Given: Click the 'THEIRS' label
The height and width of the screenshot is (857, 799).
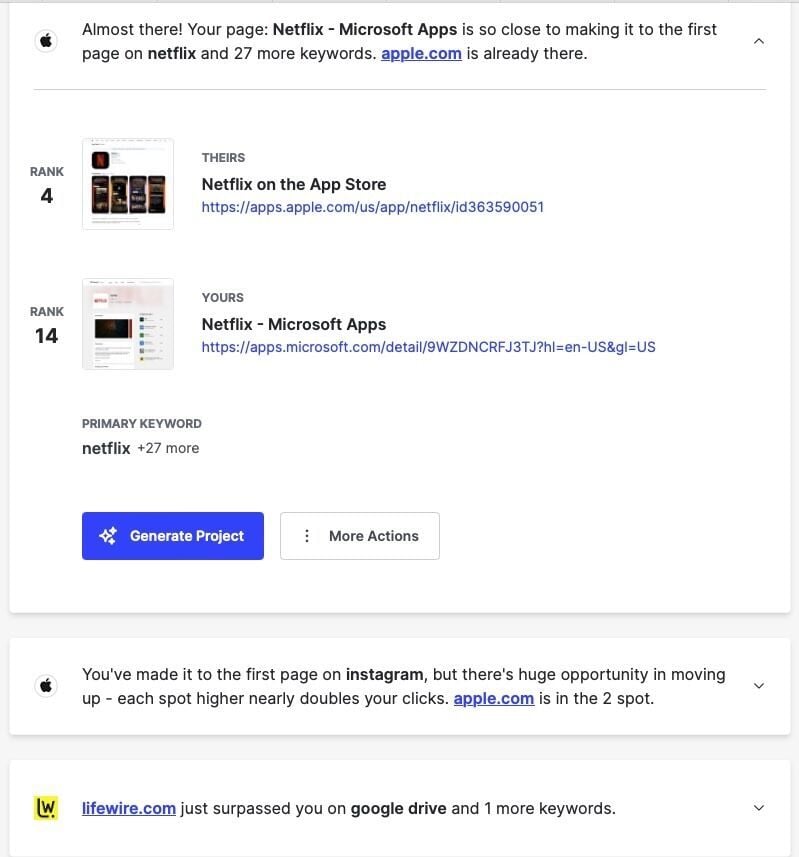Looking at the screenshot, I should 224,158.
